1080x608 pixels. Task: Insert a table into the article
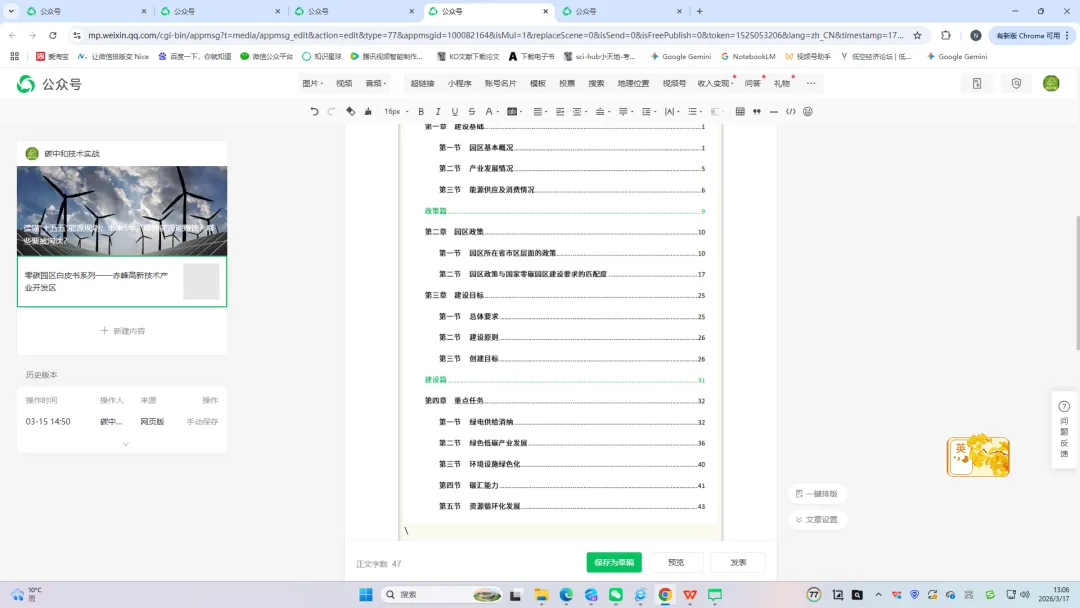tap(740, 112)
